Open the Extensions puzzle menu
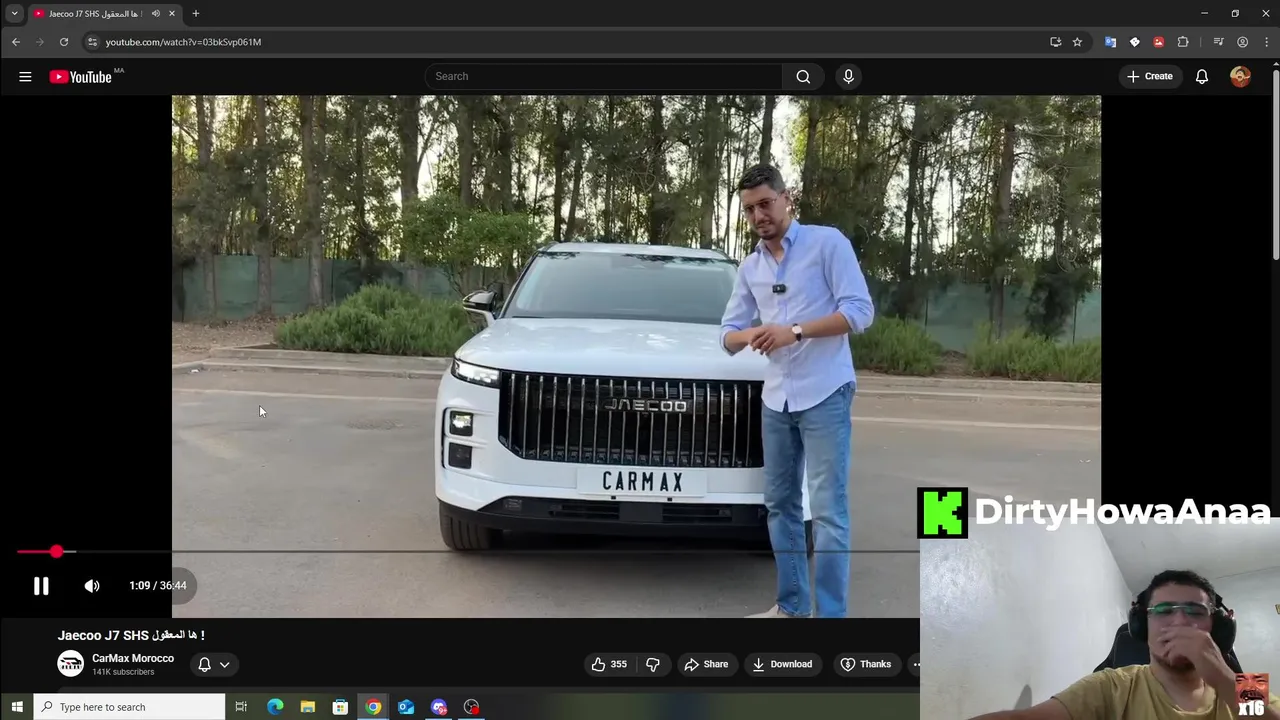Viewport: 1280px width, 720px height. coord(1183,42)
